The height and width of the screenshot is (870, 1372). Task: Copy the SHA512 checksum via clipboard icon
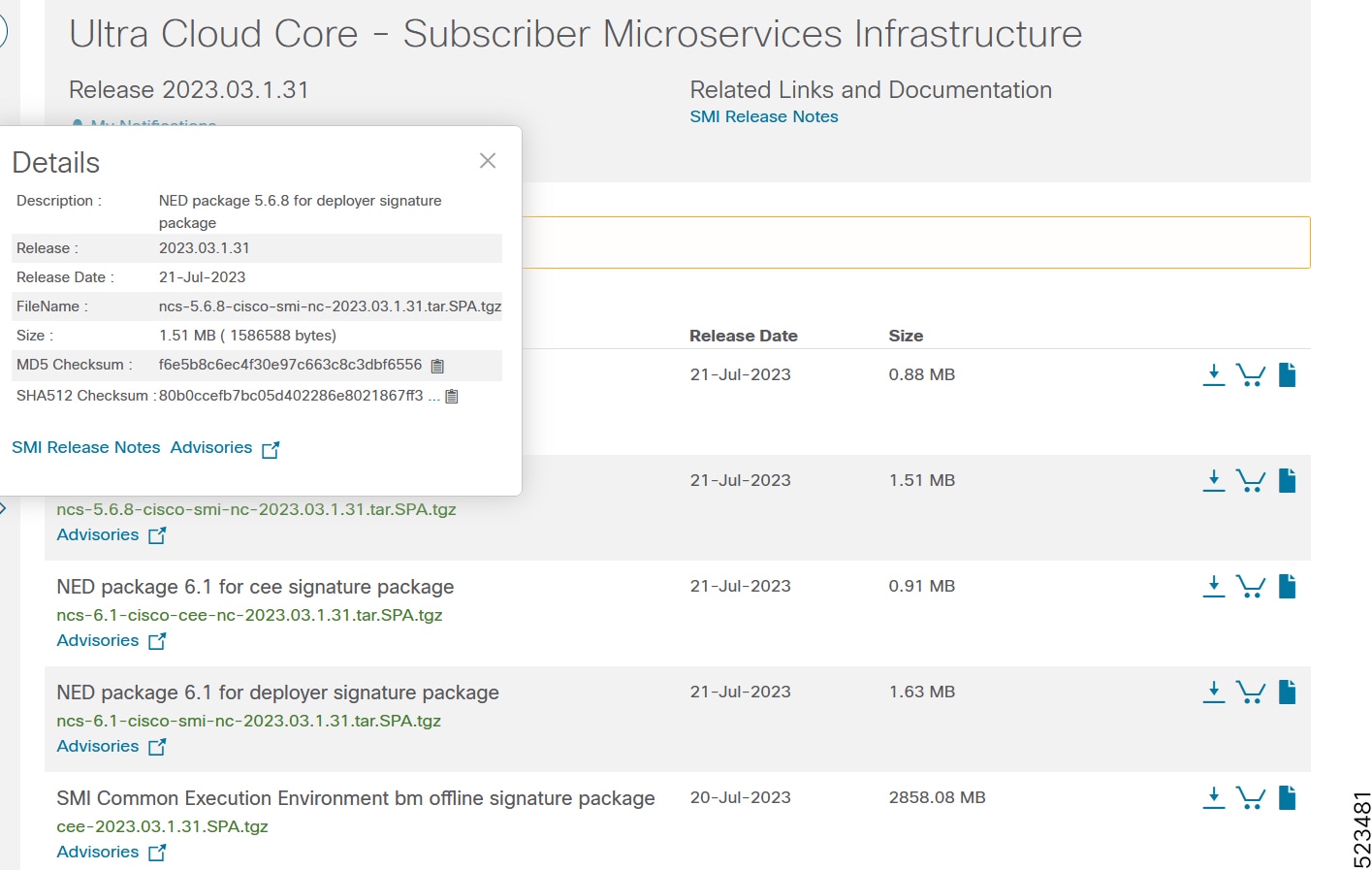click(450, 396)
